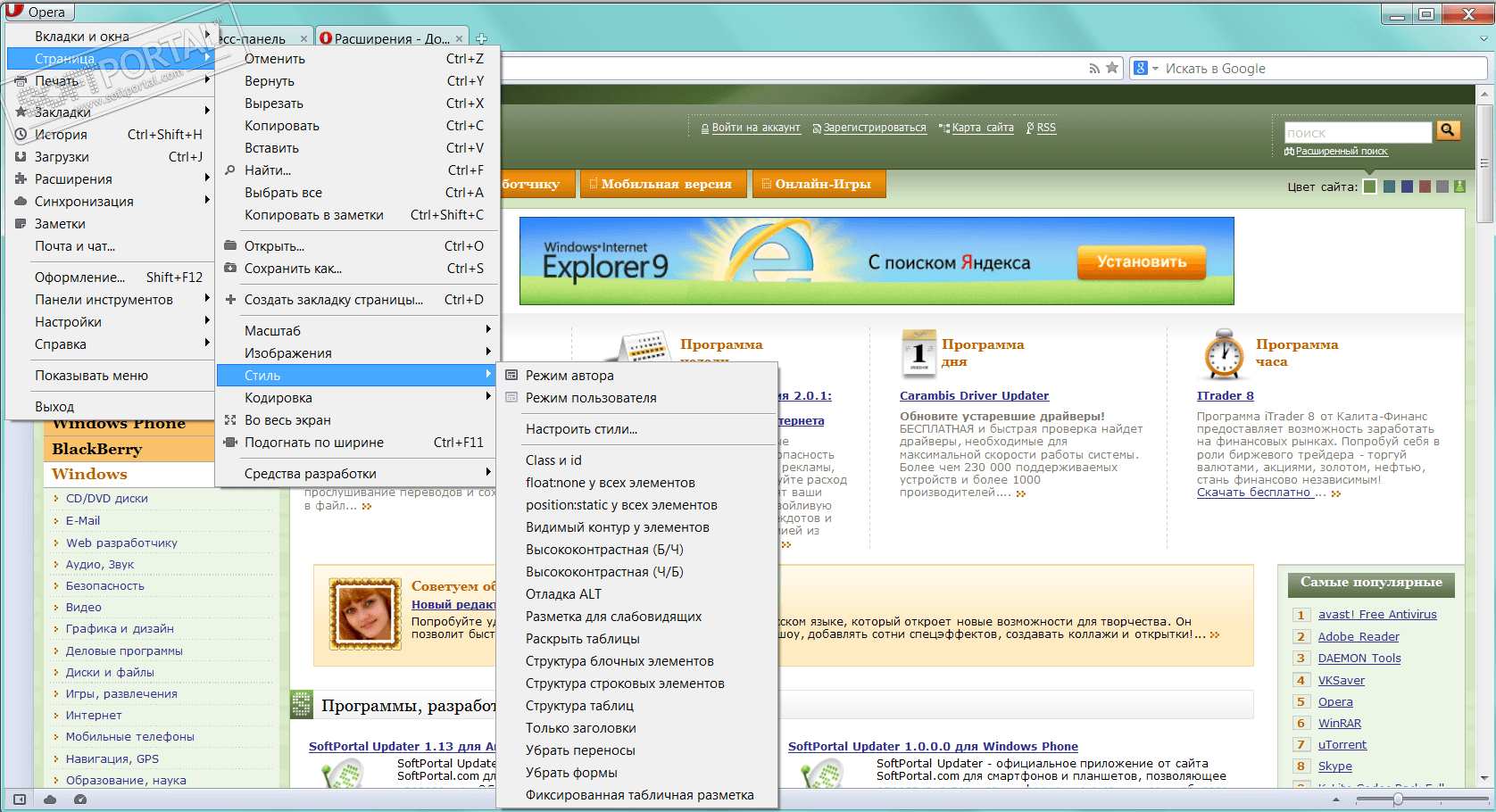Open the Онлайн-Игры site tab
The height and width of the screenshot is (812, 1496).
pyautogui.click(x=819, y=184)
